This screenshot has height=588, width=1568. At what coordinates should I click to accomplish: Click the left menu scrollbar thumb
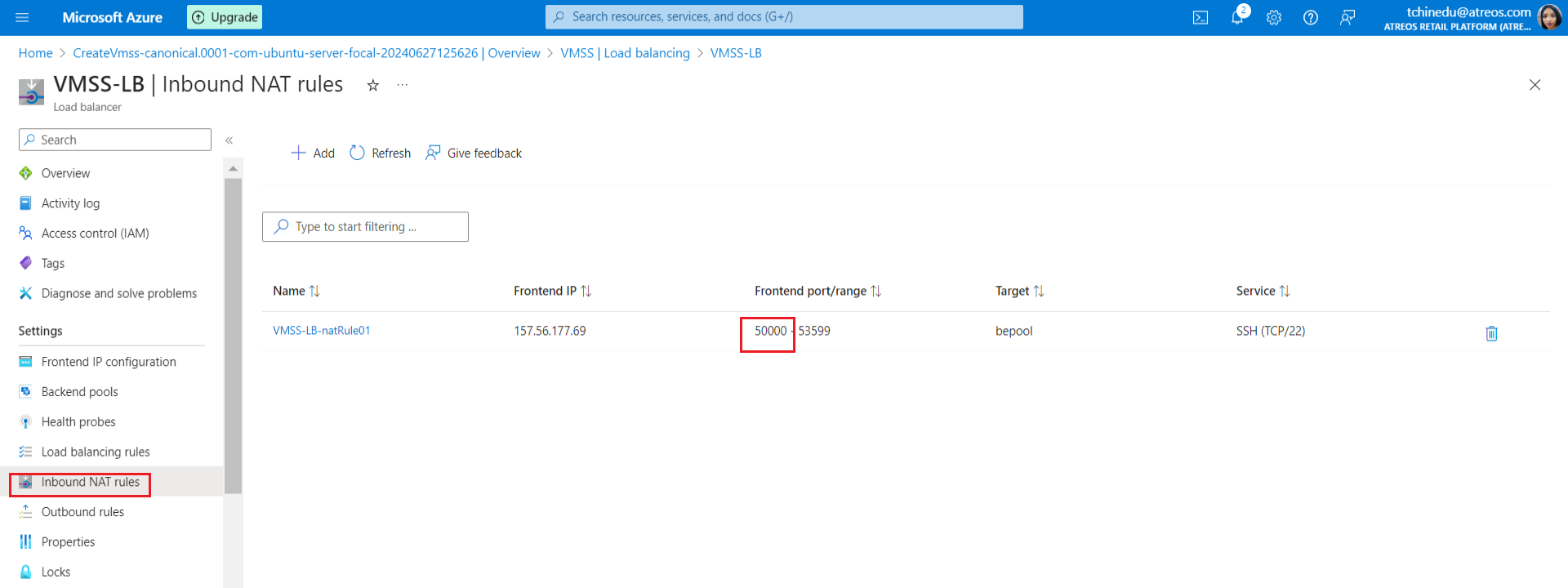[x=233, y=336]
